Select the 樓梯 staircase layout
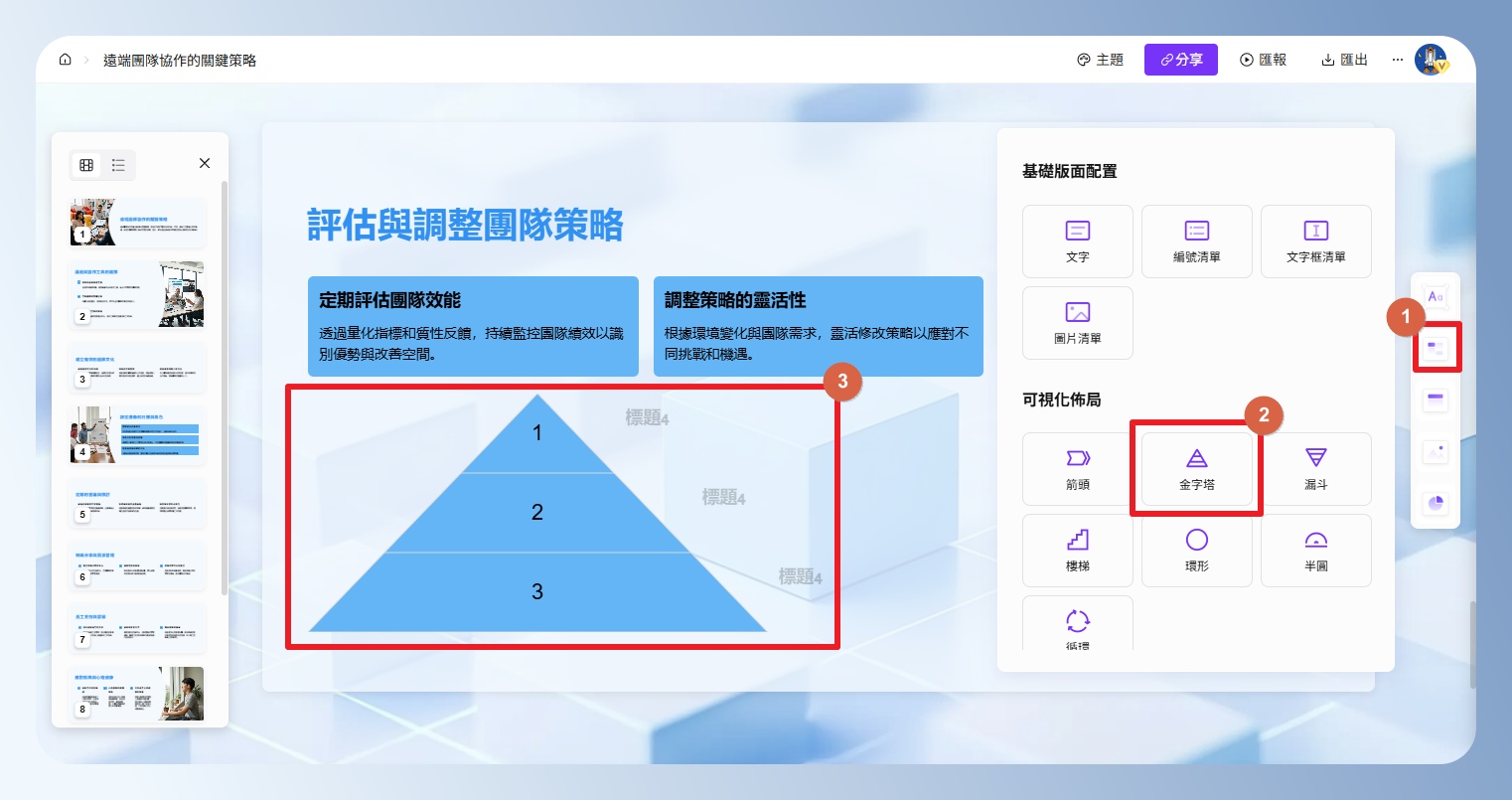The width and height of the screenshot is (1512, 800). [1077, 551]
